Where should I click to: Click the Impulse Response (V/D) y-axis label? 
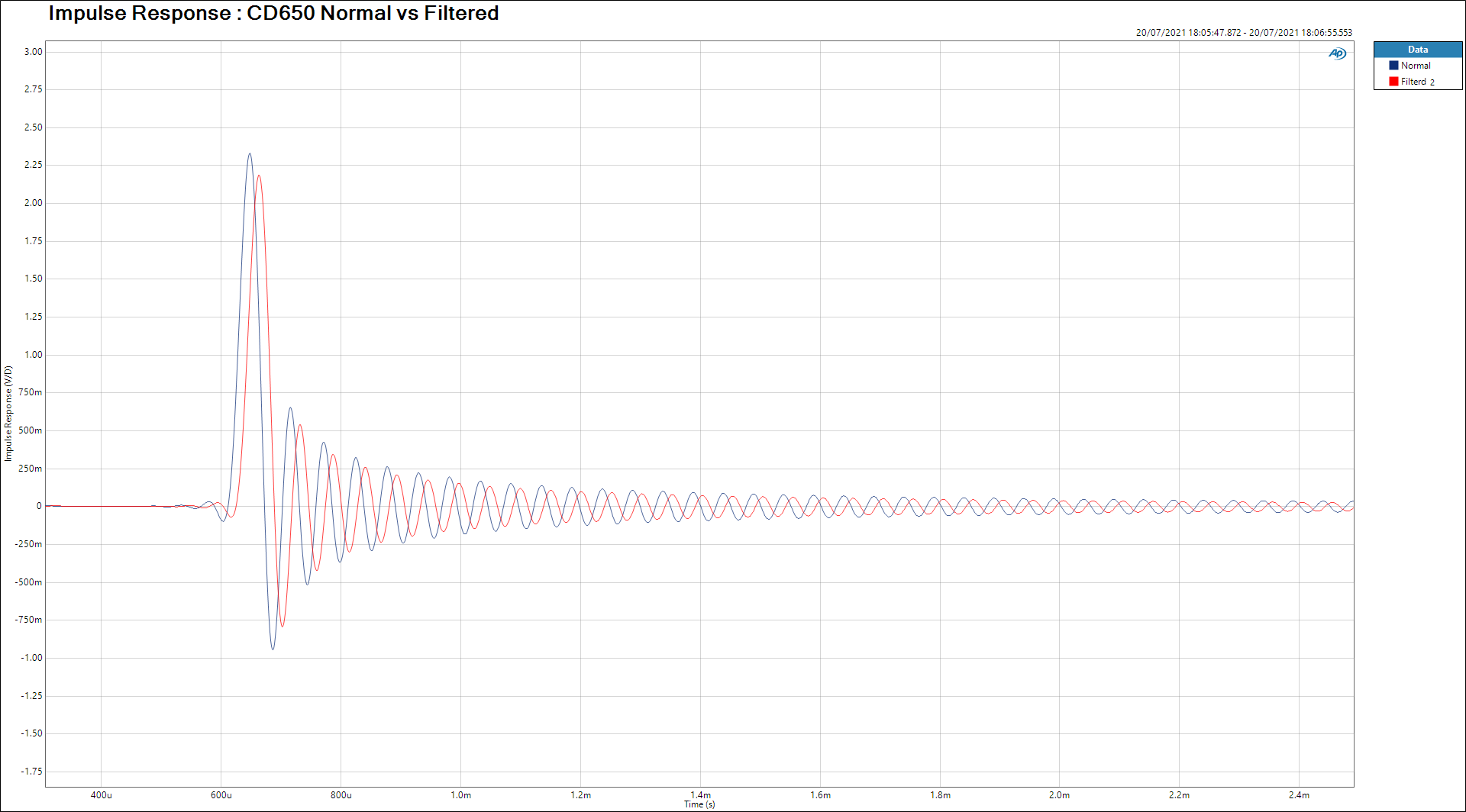(8, 413)
